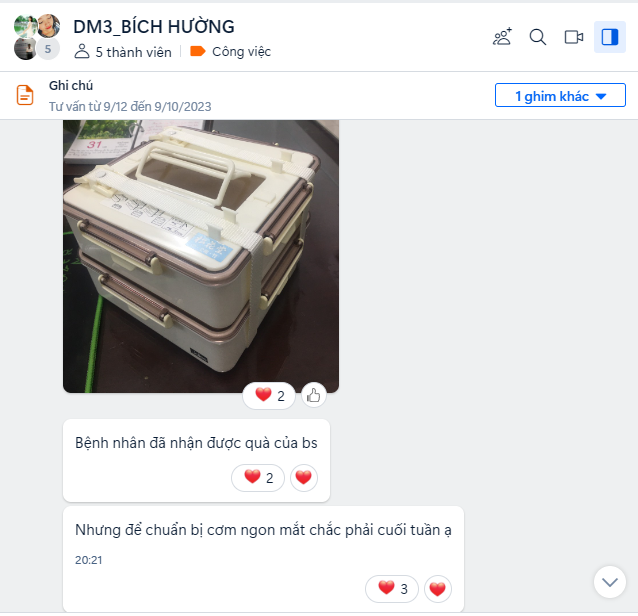This screenshot has height=616, width=638.
Task: Select message 'Bệnh nhân đã nhận được quà'
Action: point(196,443)
